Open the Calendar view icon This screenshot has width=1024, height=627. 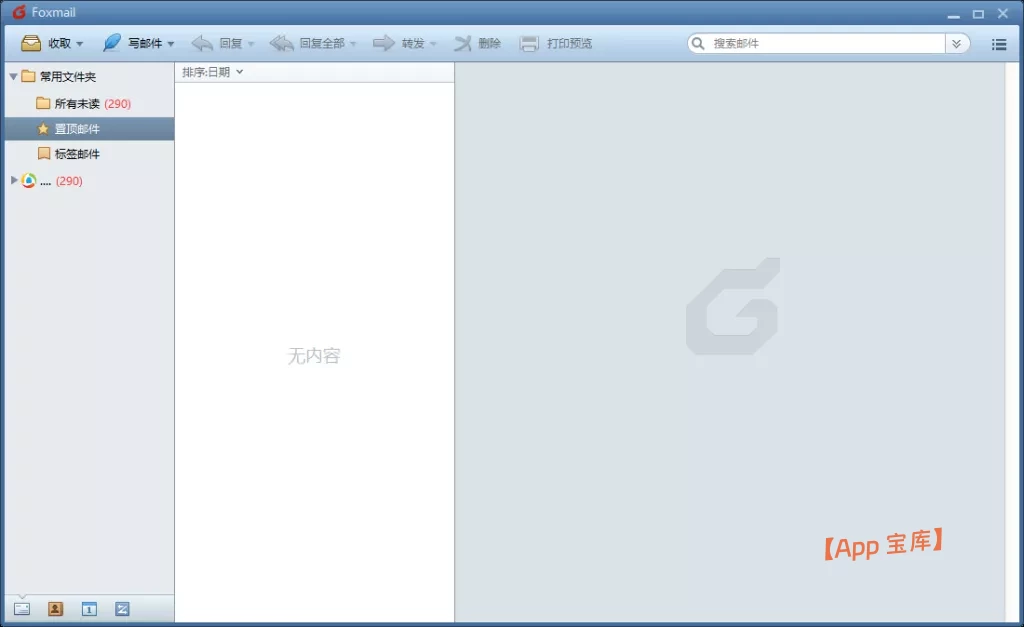click(88, 608)
